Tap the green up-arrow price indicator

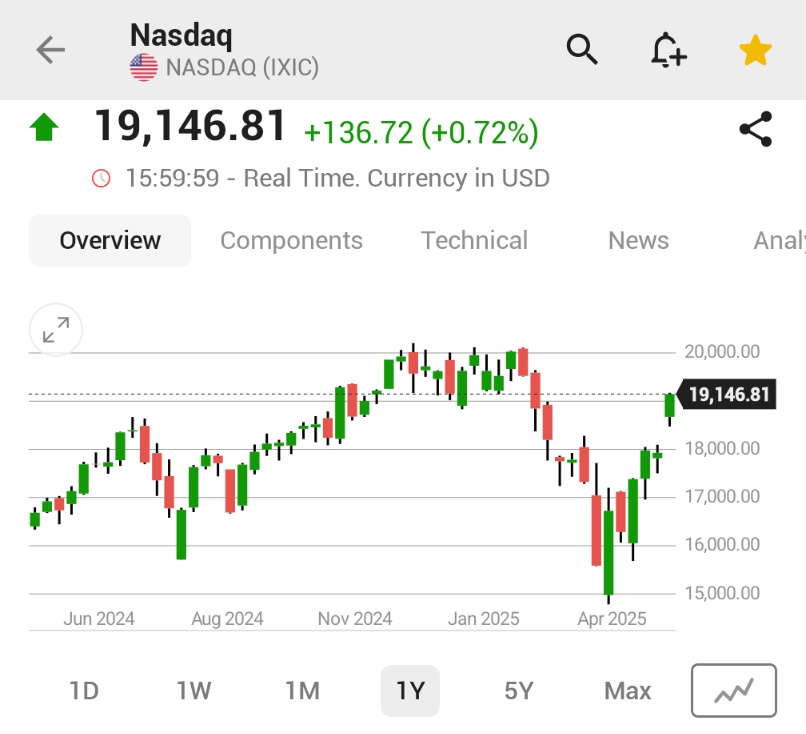coord(44,127)
